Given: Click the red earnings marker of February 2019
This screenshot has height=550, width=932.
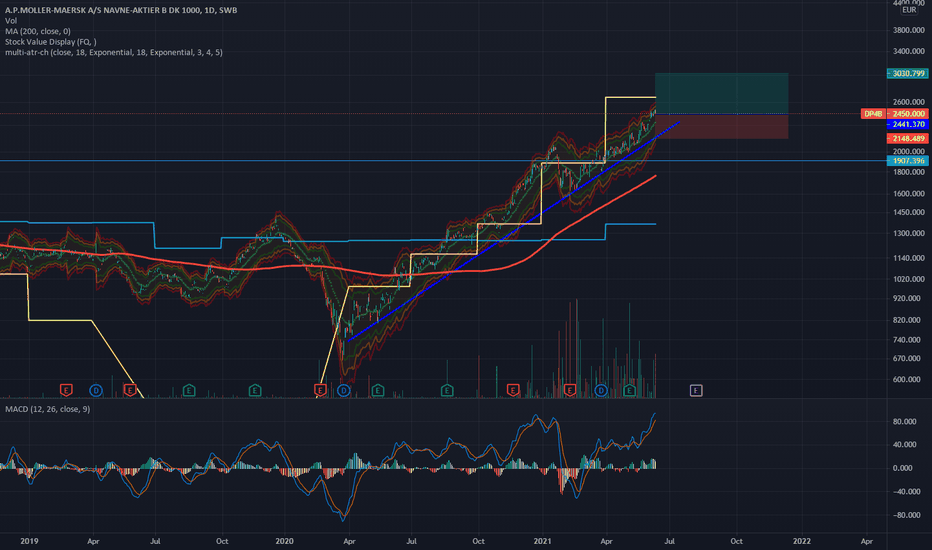Looking at the screenshot, I should point(66,391).
